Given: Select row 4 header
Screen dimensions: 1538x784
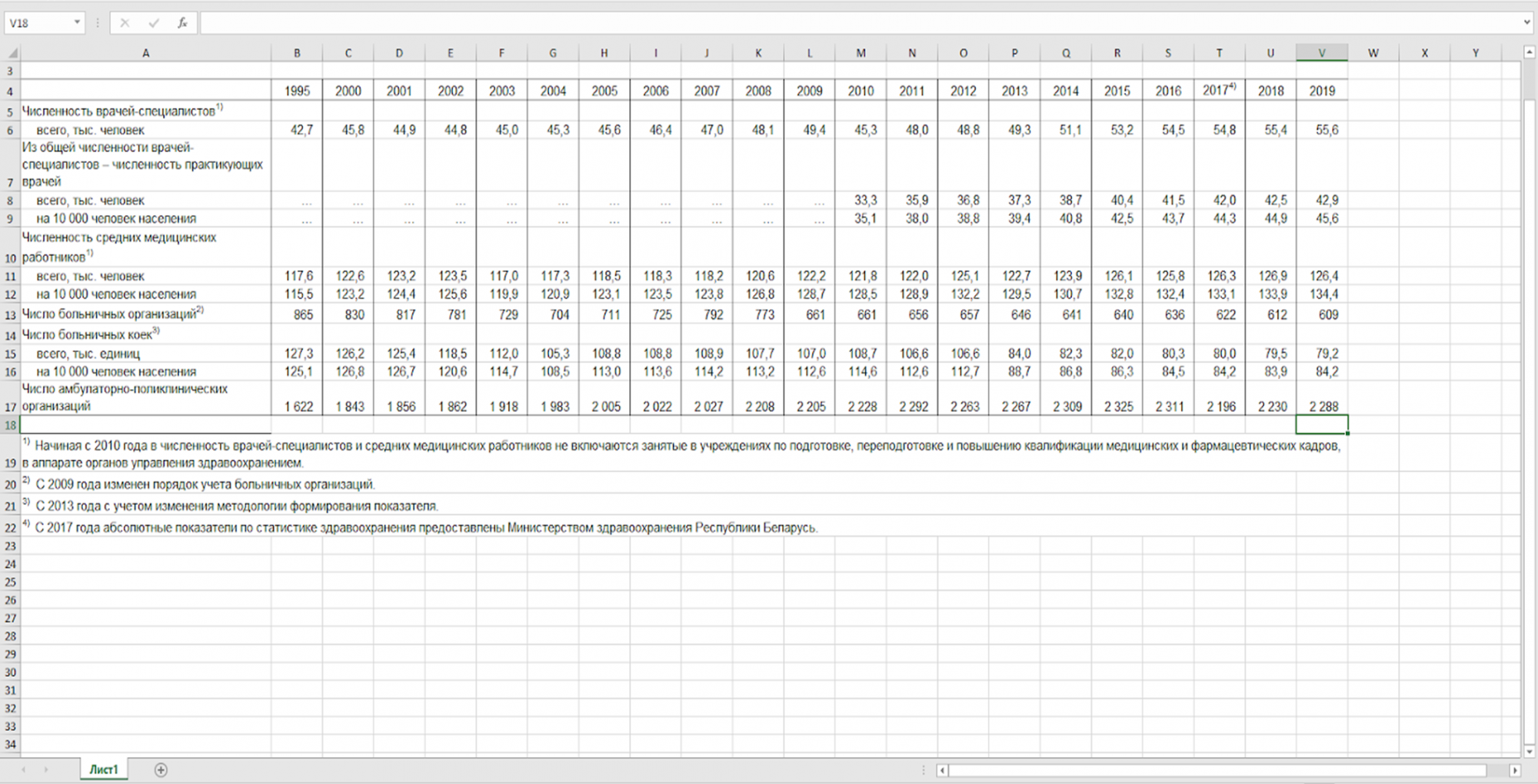Looking at the screenshot, I should pos(10,91).
